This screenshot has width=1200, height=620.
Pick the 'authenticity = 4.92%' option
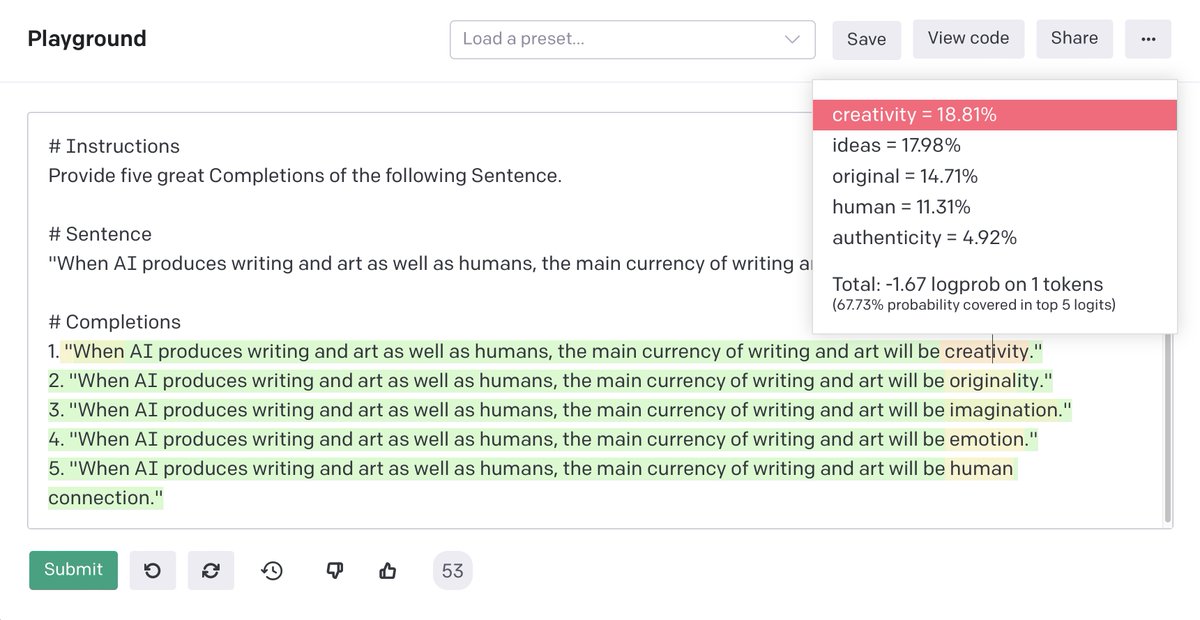click(x=924, y=238)
